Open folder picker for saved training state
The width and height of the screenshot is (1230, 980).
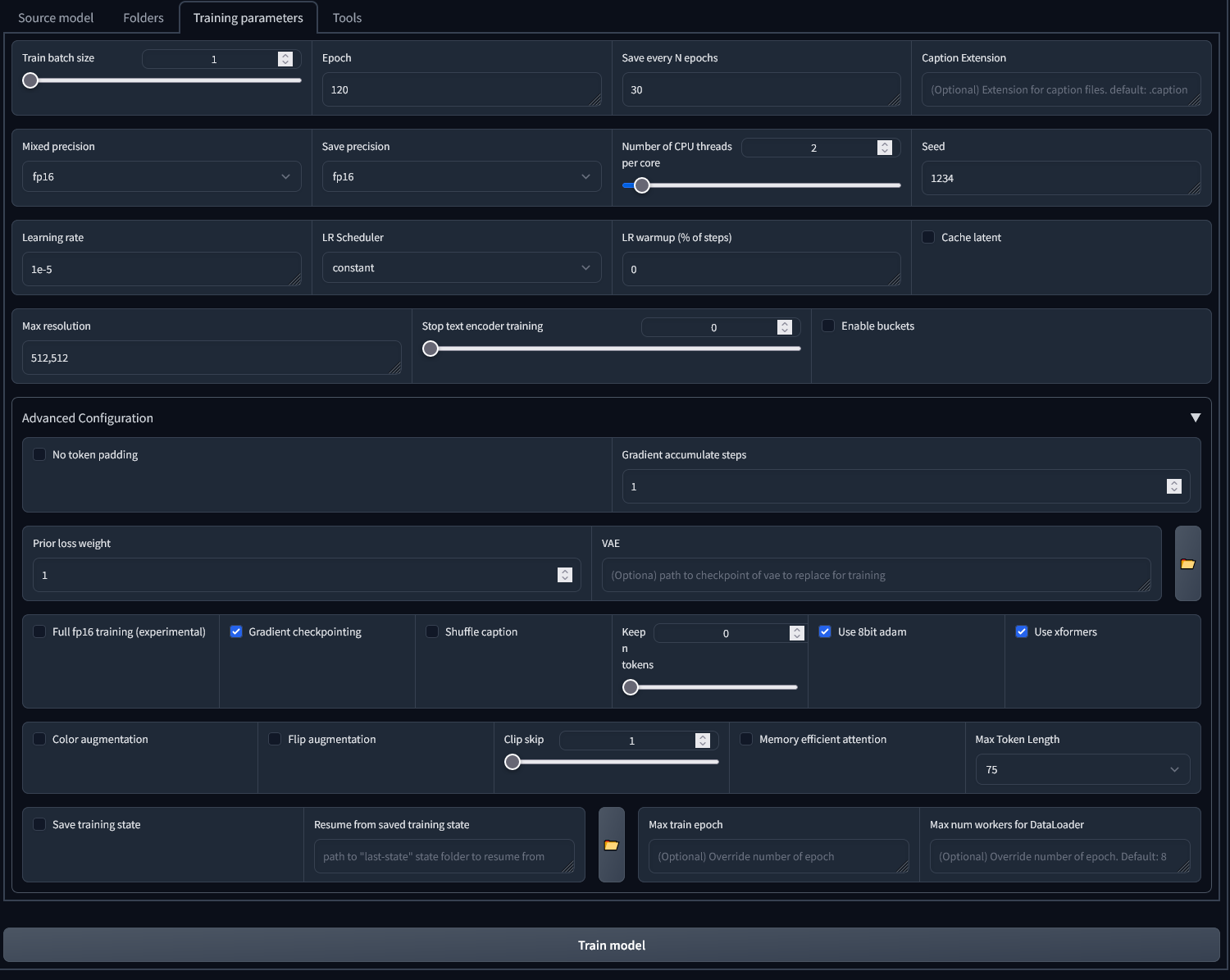611,844
